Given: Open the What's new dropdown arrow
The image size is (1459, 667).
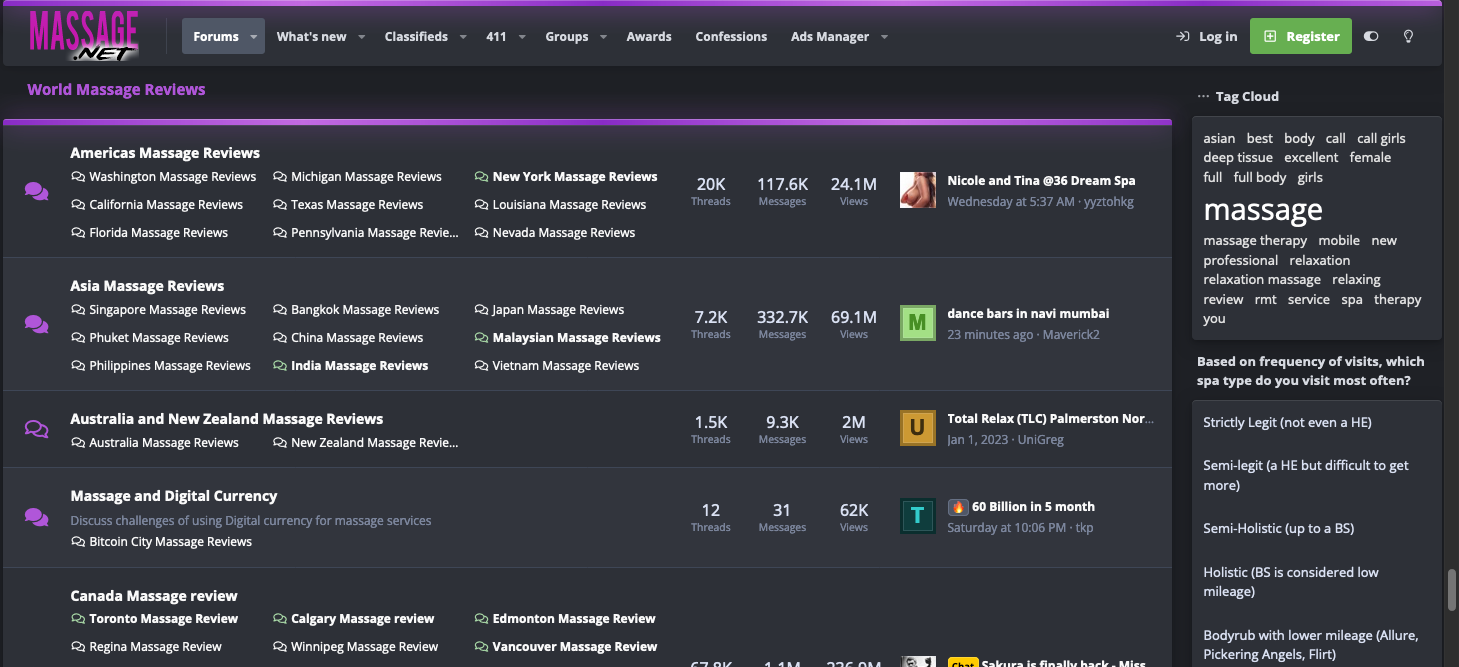Looking at the screenshot, I should click(x=362, y=37).
